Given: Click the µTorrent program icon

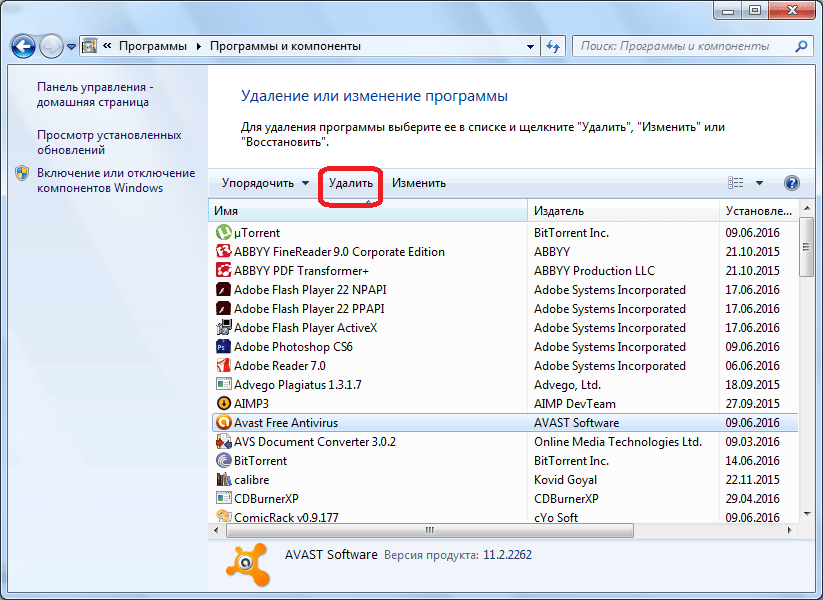Looking at the screenshot, I should (x=224, y=232).
